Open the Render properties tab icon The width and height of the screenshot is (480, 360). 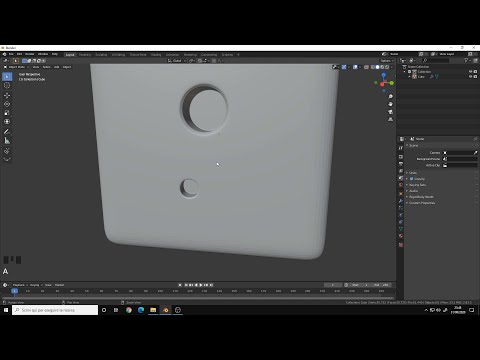[x=401, y=157]
